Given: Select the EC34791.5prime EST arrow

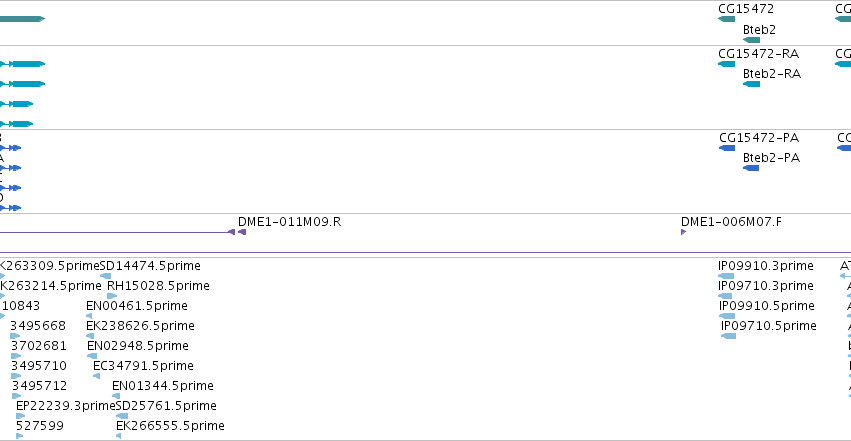Looking at the screenshot, I should (97, 376).
